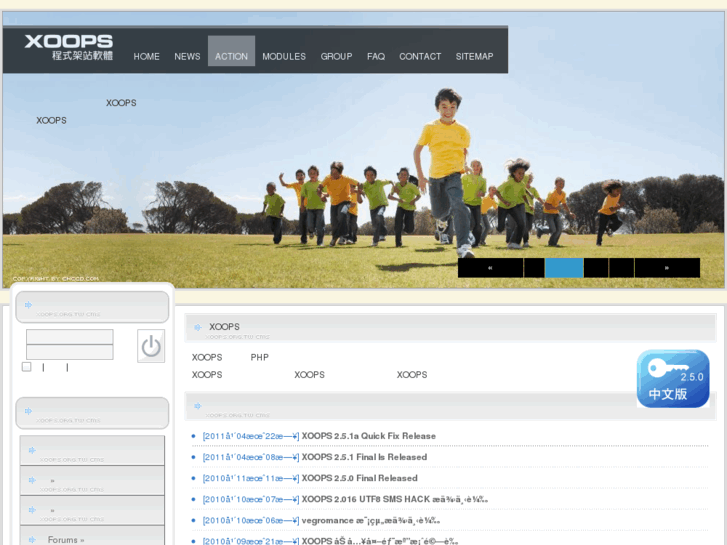Open the HOME menu item
727x545 pixels.
point(147,56)
